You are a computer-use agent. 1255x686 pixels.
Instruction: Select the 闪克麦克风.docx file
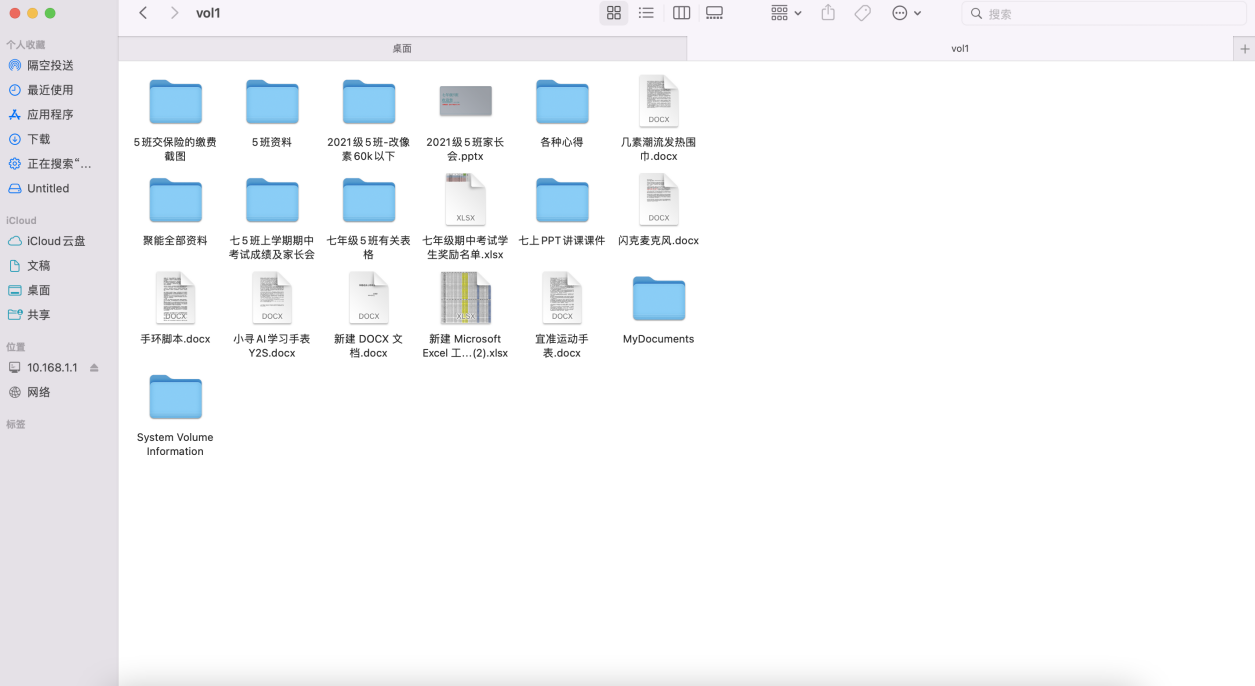pyautogui.click(x=658, y=200)
